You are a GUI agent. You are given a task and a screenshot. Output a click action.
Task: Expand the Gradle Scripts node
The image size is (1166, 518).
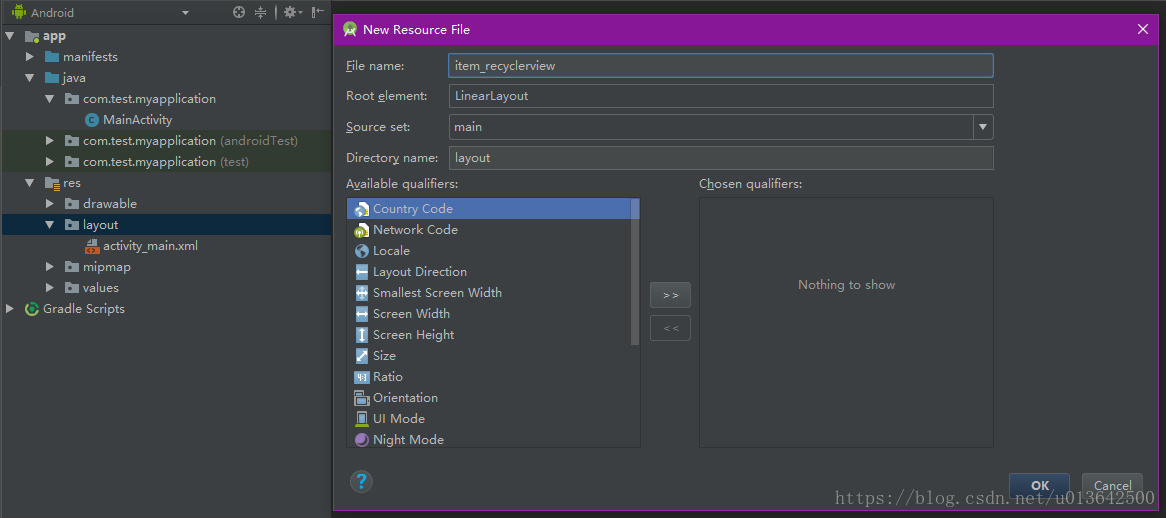[x=10, y=308]
